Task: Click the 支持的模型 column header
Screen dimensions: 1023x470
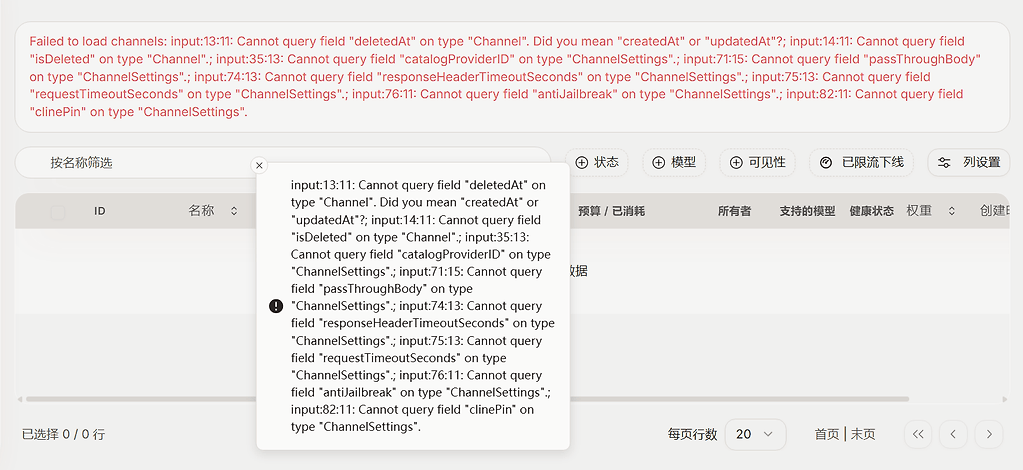Action: click(x=807, y=211)
